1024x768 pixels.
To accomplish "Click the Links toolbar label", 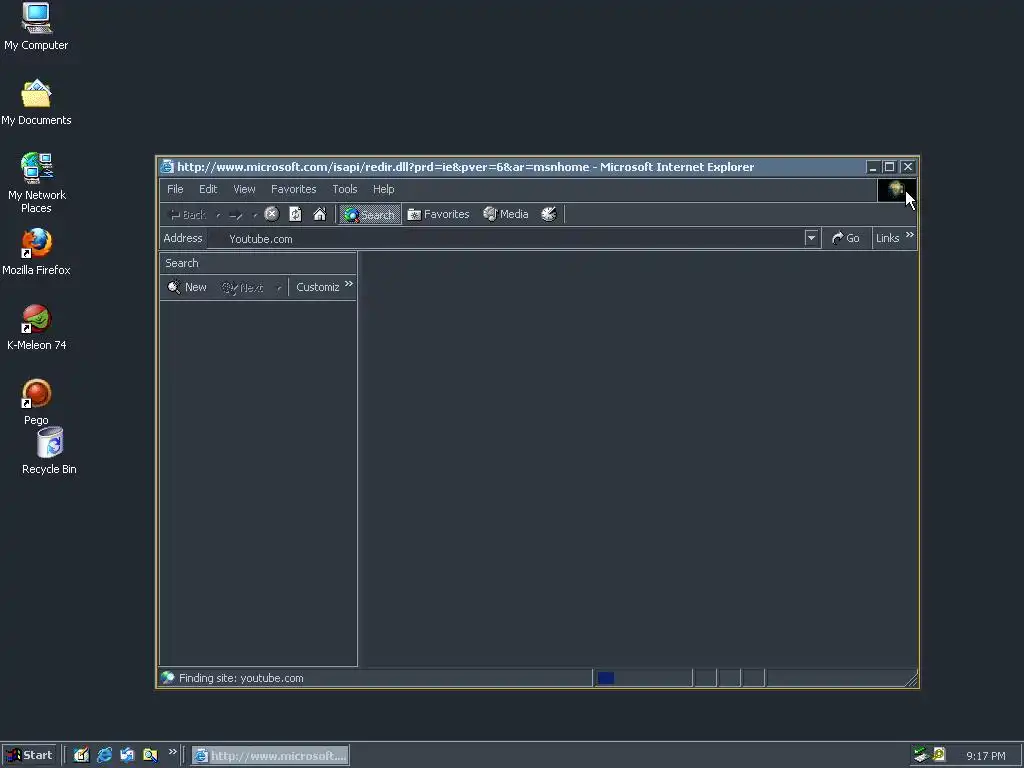I will [x=888, y=238].
